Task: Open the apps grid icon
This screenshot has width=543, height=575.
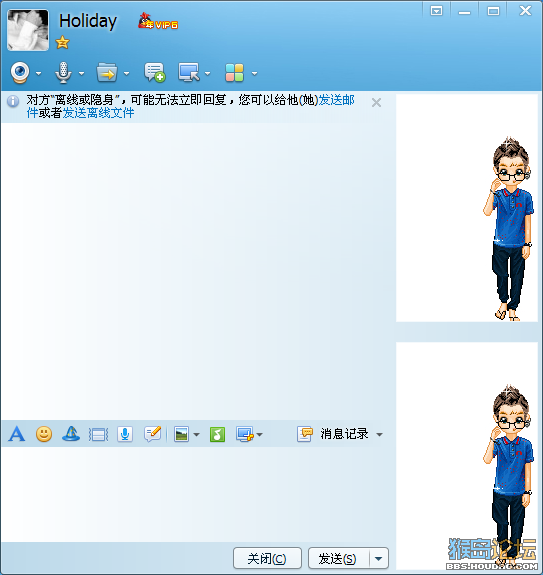Action: click(x=234, y=73)
